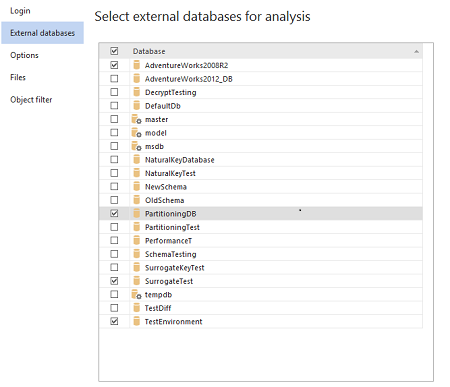Select the AdventureWorks2008R2 row name
This screenshot has width=450, height=387.
coord(186,65)
